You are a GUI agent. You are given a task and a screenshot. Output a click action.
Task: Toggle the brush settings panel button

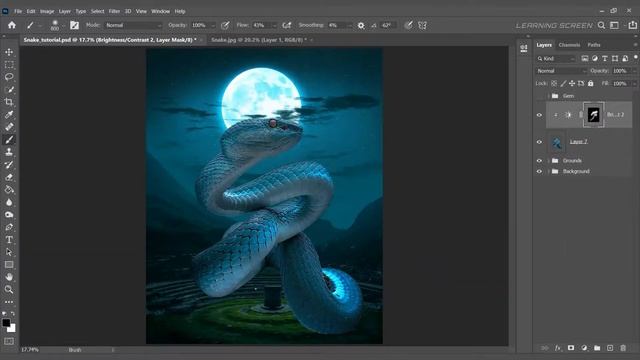[74, 25]
